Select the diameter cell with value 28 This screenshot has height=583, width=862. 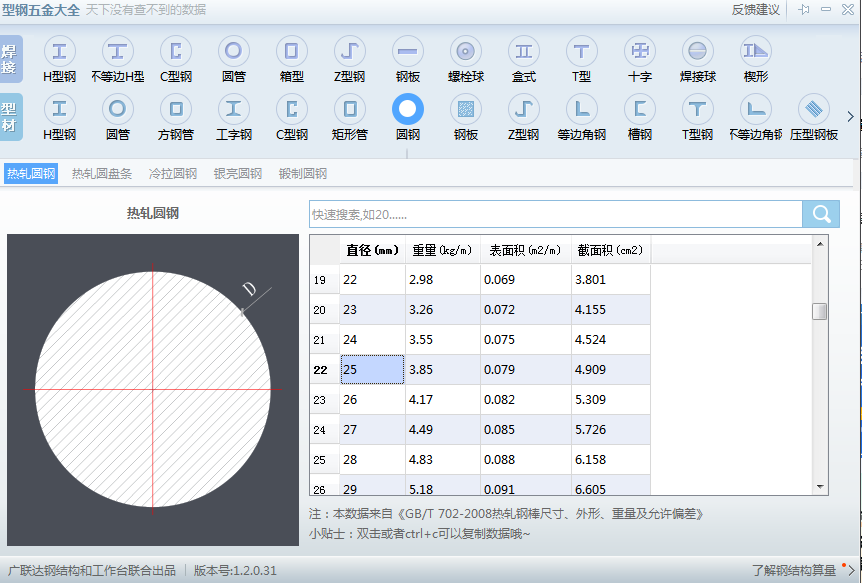click(372, 460)
